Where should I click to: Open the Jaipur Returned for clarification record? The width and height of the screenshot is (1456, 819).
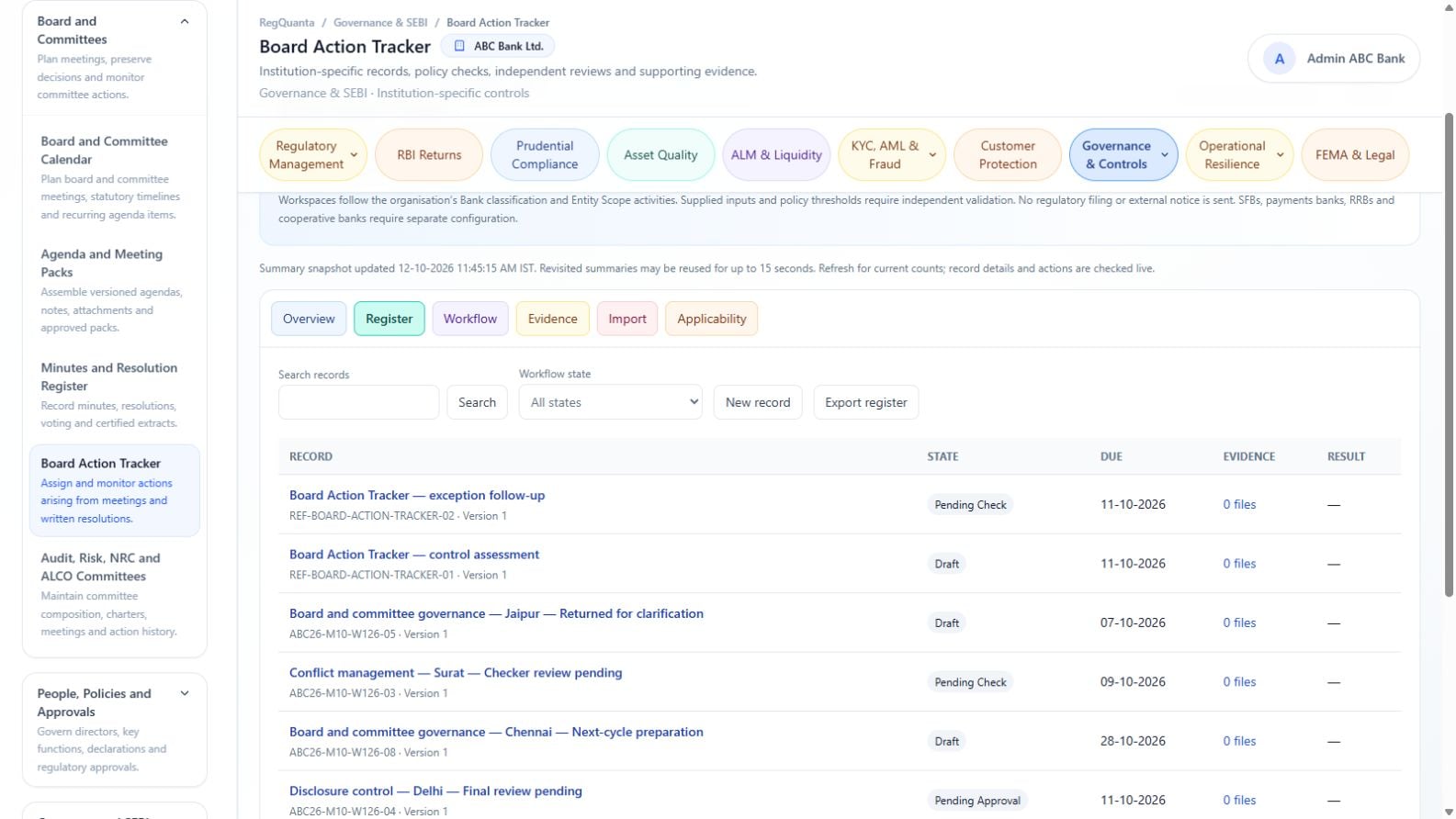[496, 613]
